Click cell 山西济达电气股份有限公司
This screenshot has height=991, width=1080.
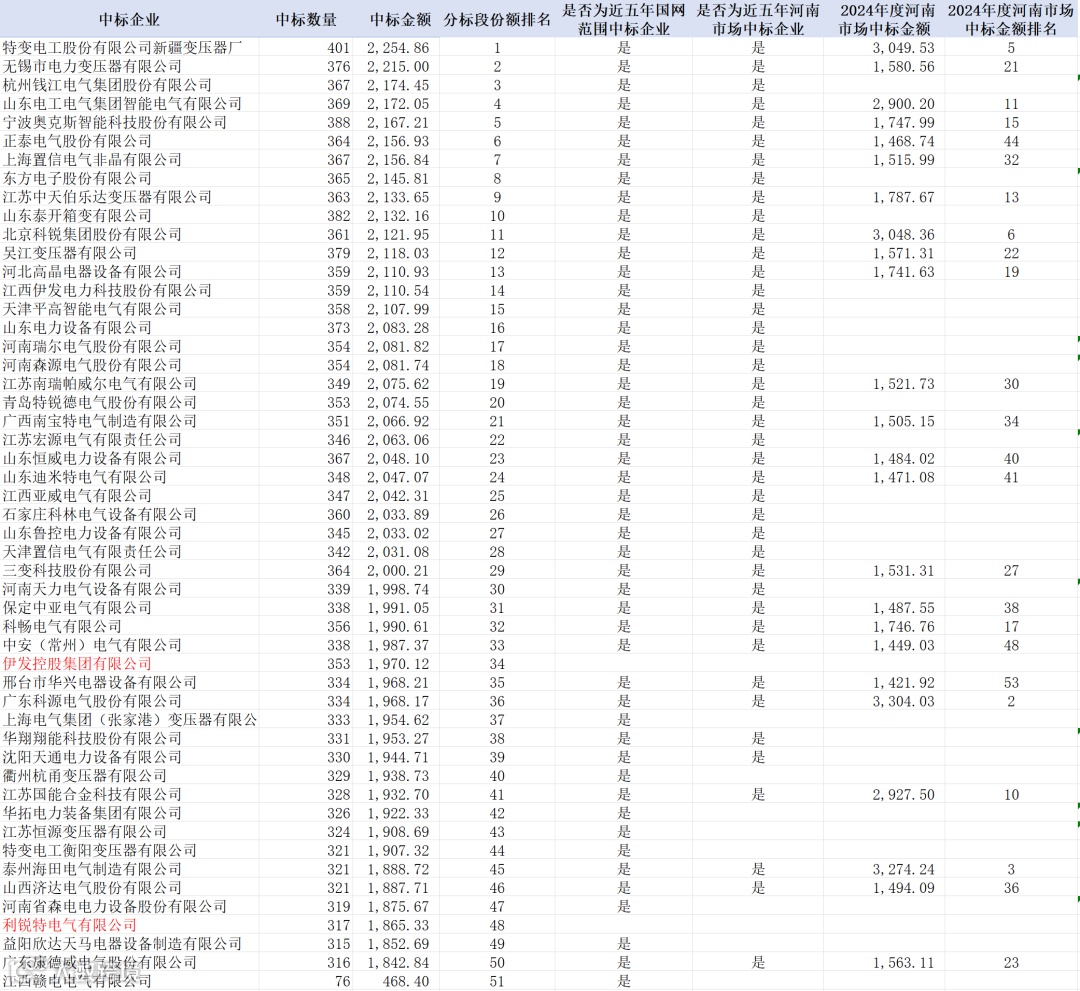coord(92,887)
